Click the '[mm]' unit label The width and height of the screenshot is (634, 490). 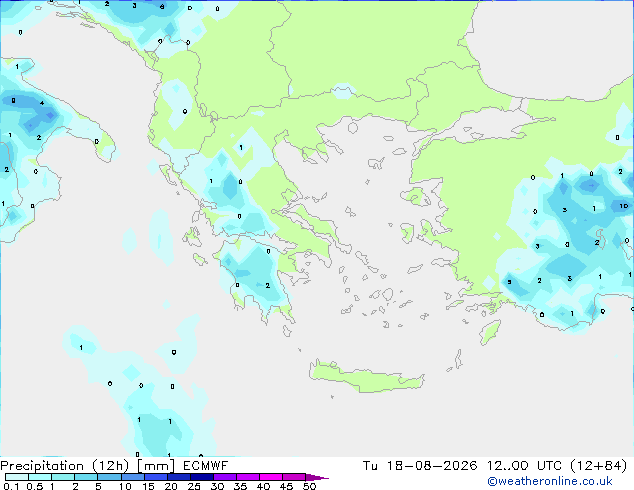(156, 466)
